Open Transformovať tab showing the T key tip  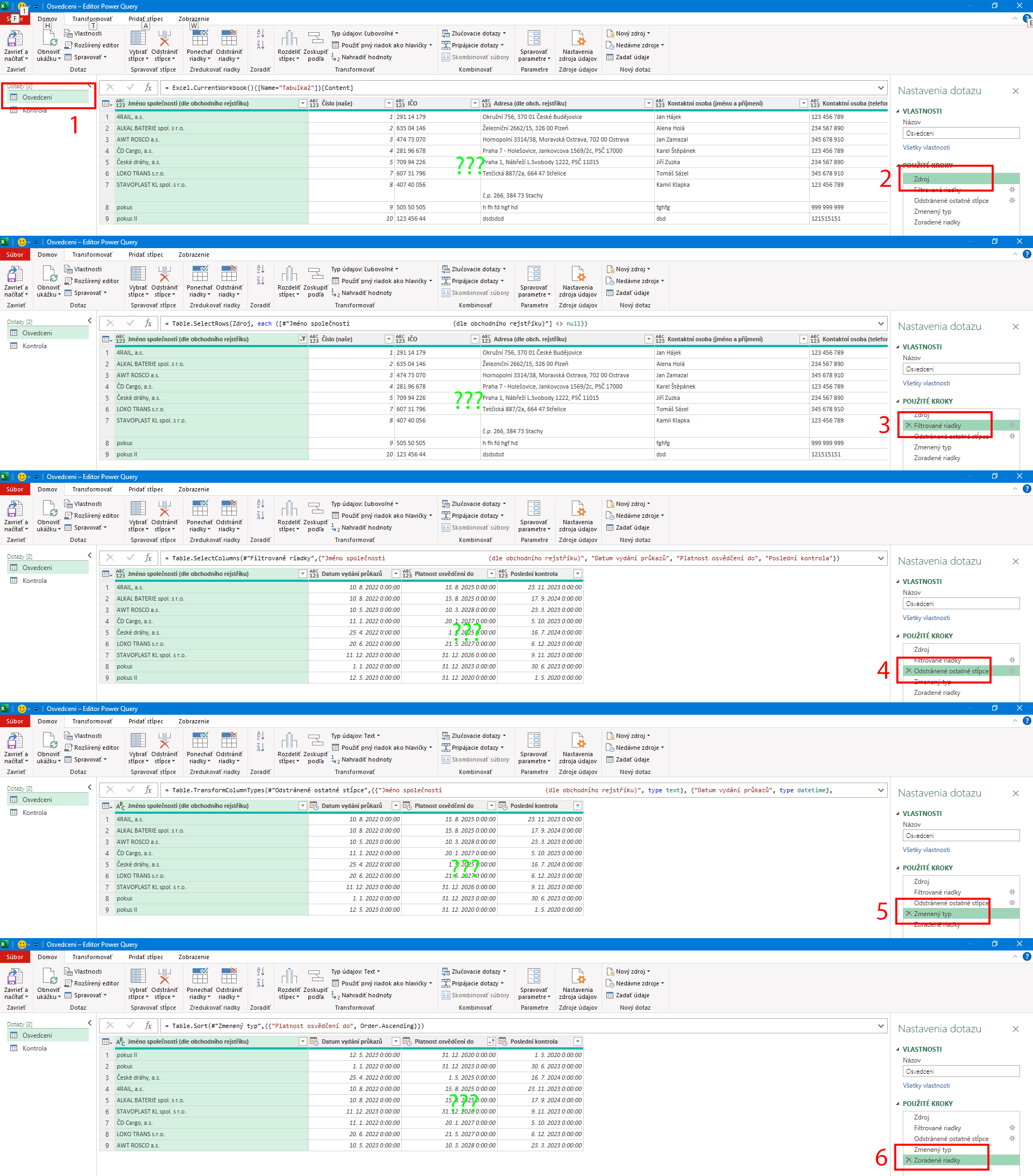pos(92,19)
